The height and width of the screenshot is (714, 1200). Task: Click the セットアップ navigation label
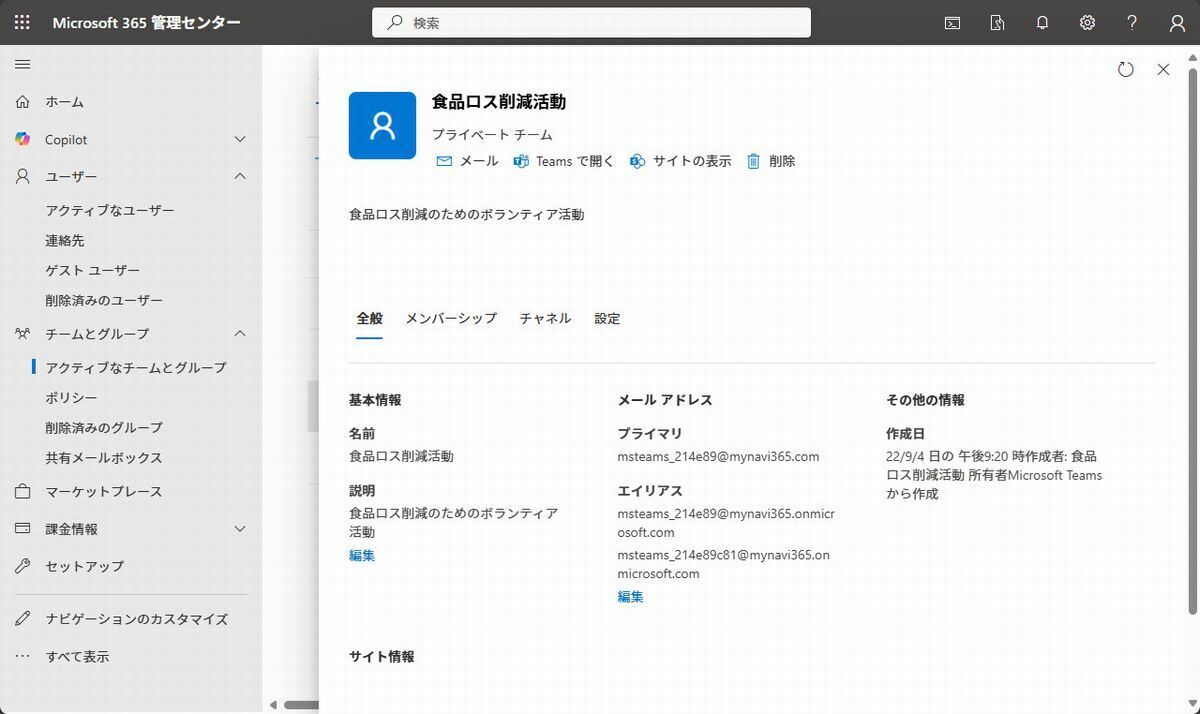pos(85,565)
